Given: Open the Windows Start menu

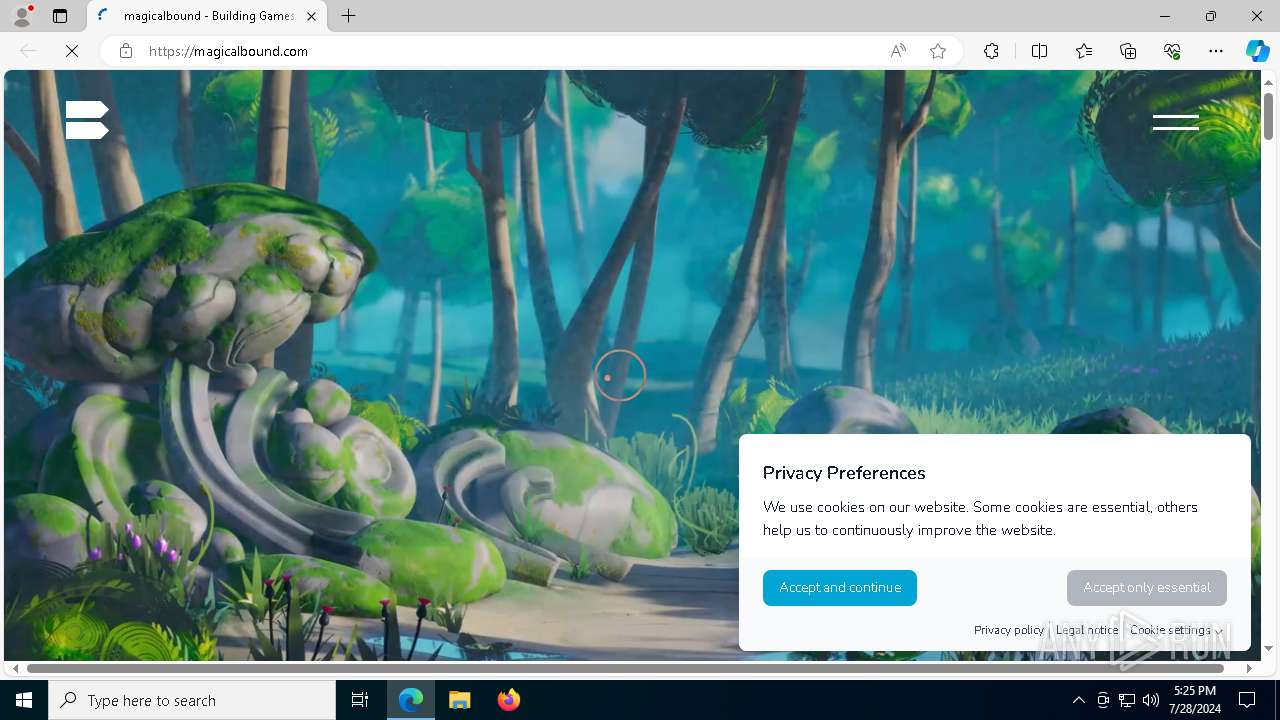Looking at the screenshot, I should pos(24,700).
